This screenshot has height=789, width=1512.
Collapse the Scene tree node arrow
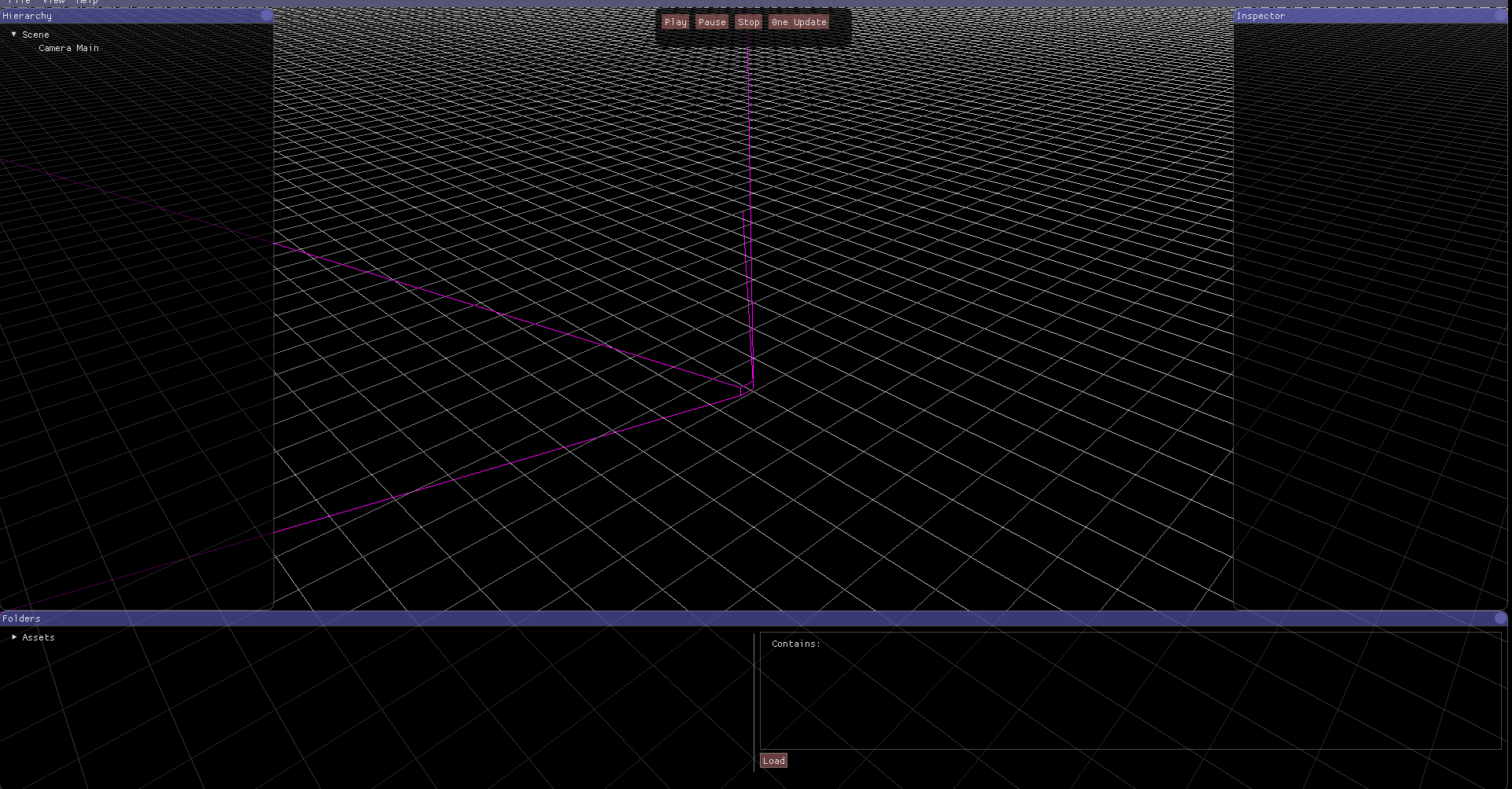coord(14,35)
